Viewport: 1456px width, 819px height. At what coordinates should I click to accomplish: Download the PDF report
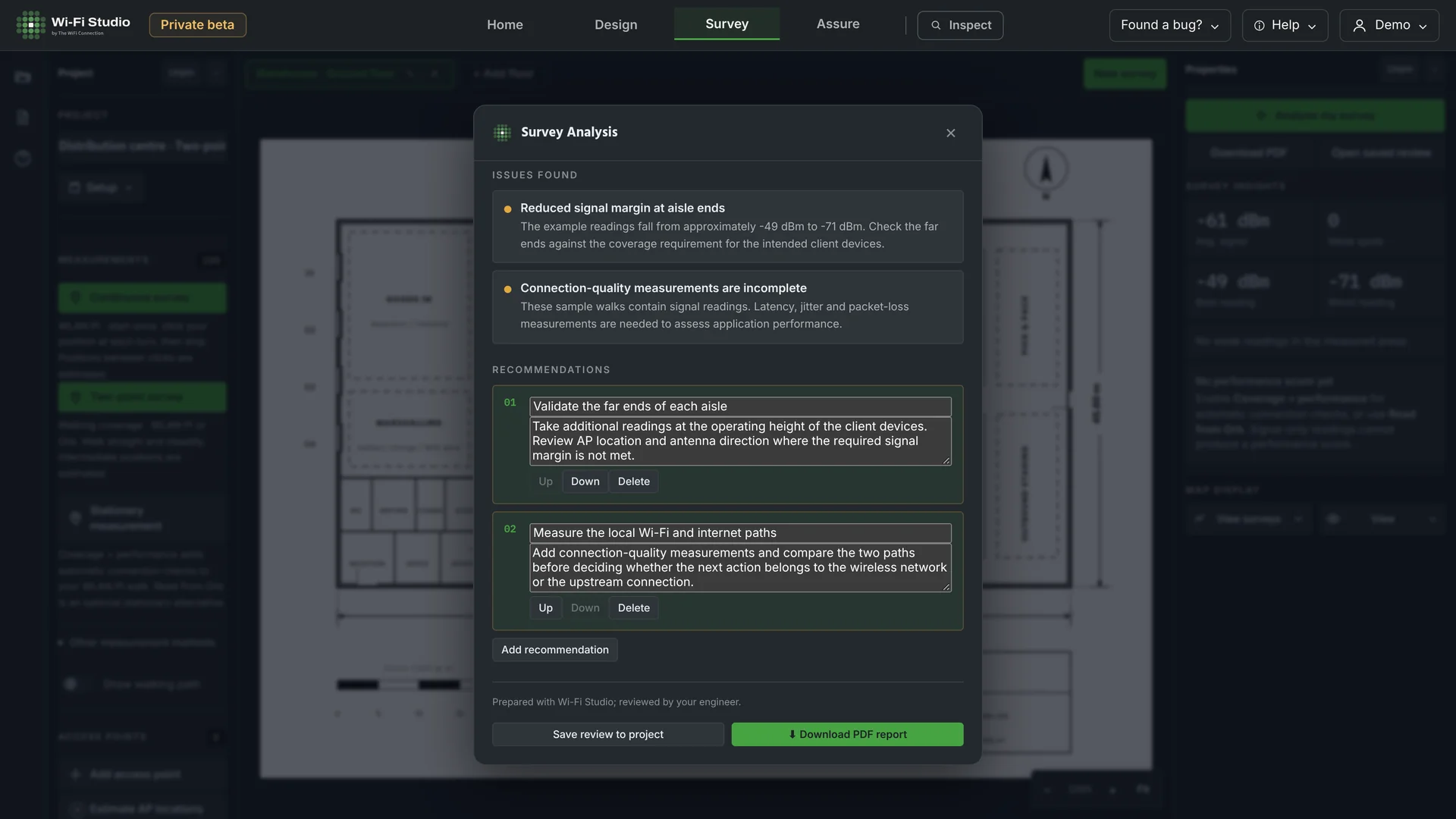click(847, 734)
